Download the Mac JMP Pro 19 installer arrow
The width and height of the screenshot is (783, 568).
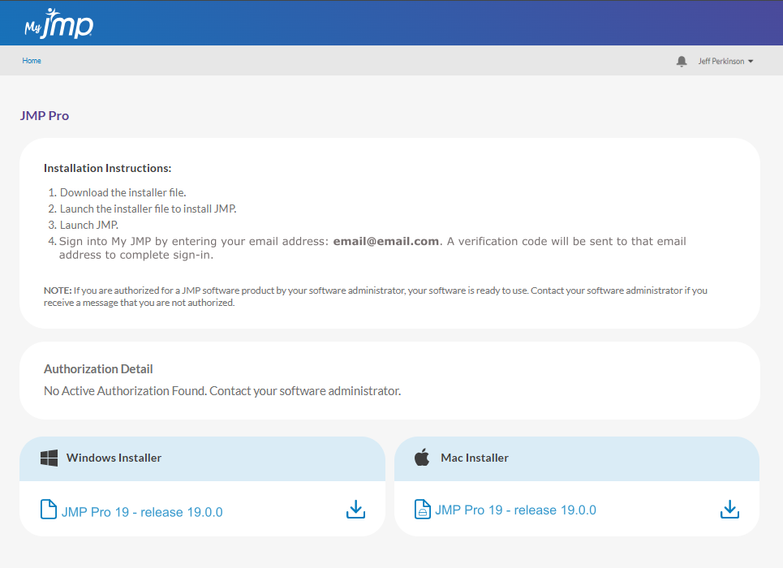(x=730, y=510)
